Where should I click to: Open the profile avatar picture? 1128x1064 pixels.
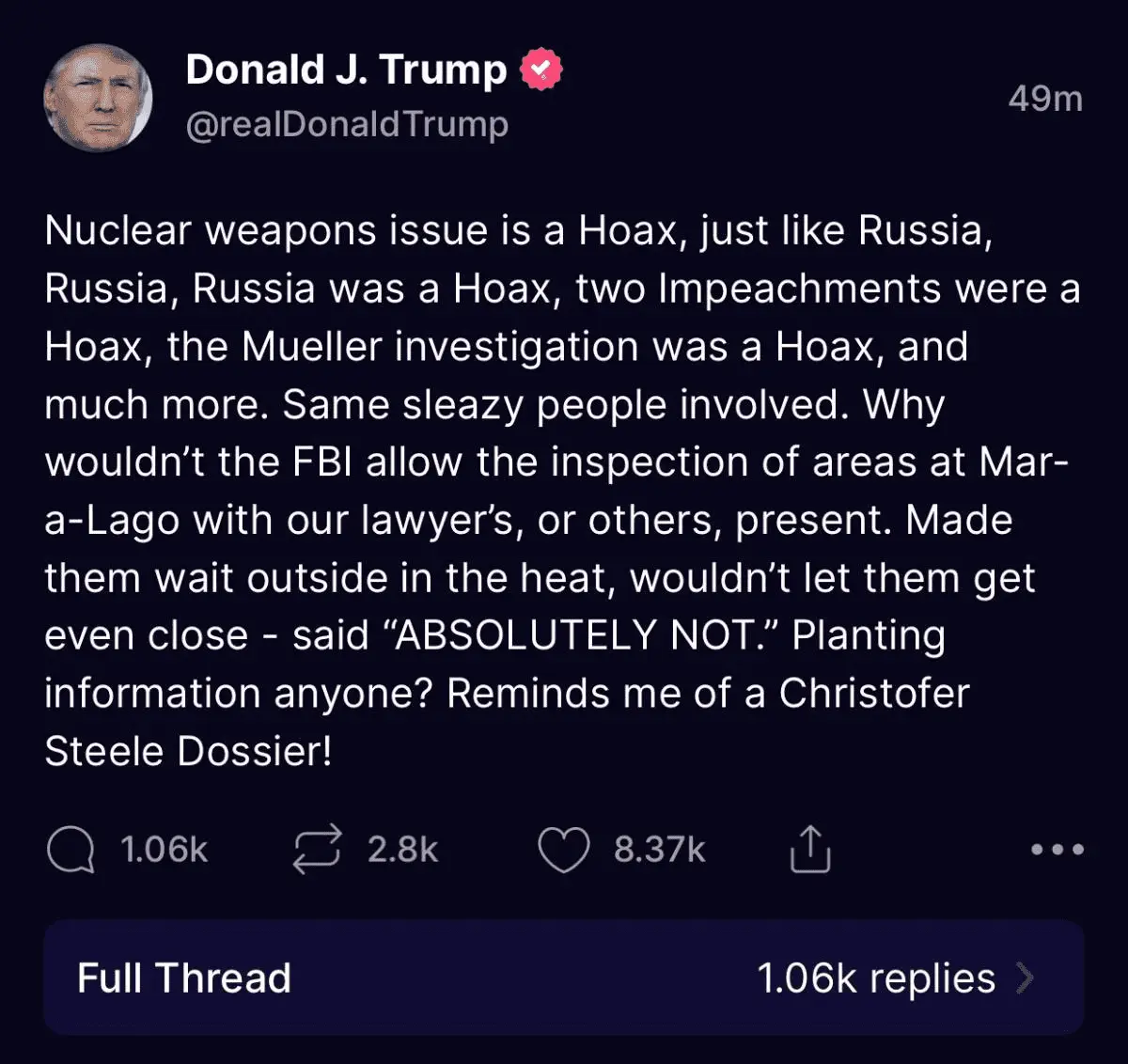97,98
